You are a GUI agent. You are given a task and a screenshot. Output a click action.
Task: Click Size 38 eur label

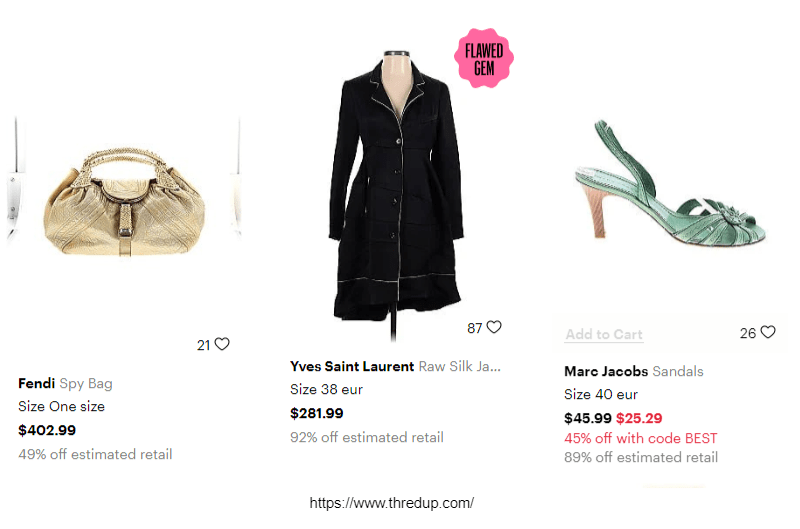(x=324, y=389)
